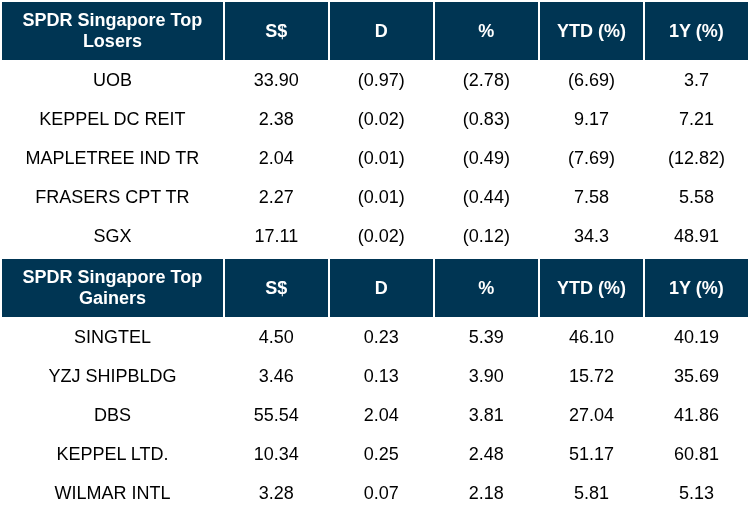Click KEPPEL LTD. one-year value 60.81
Screen dimensions: 750x514
[696, 454]
